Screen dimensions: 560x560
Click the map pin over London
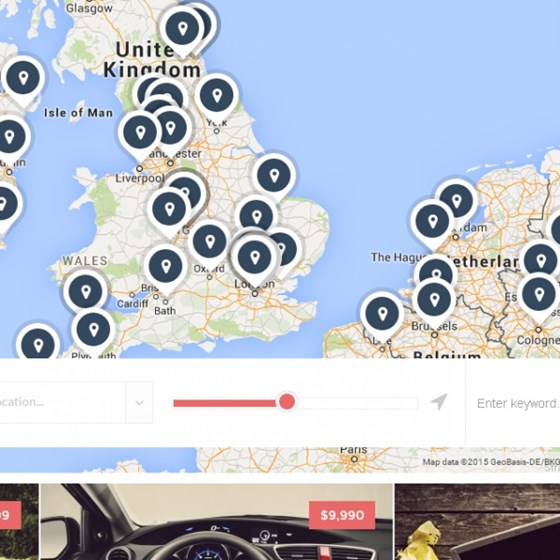pos(255,258)
